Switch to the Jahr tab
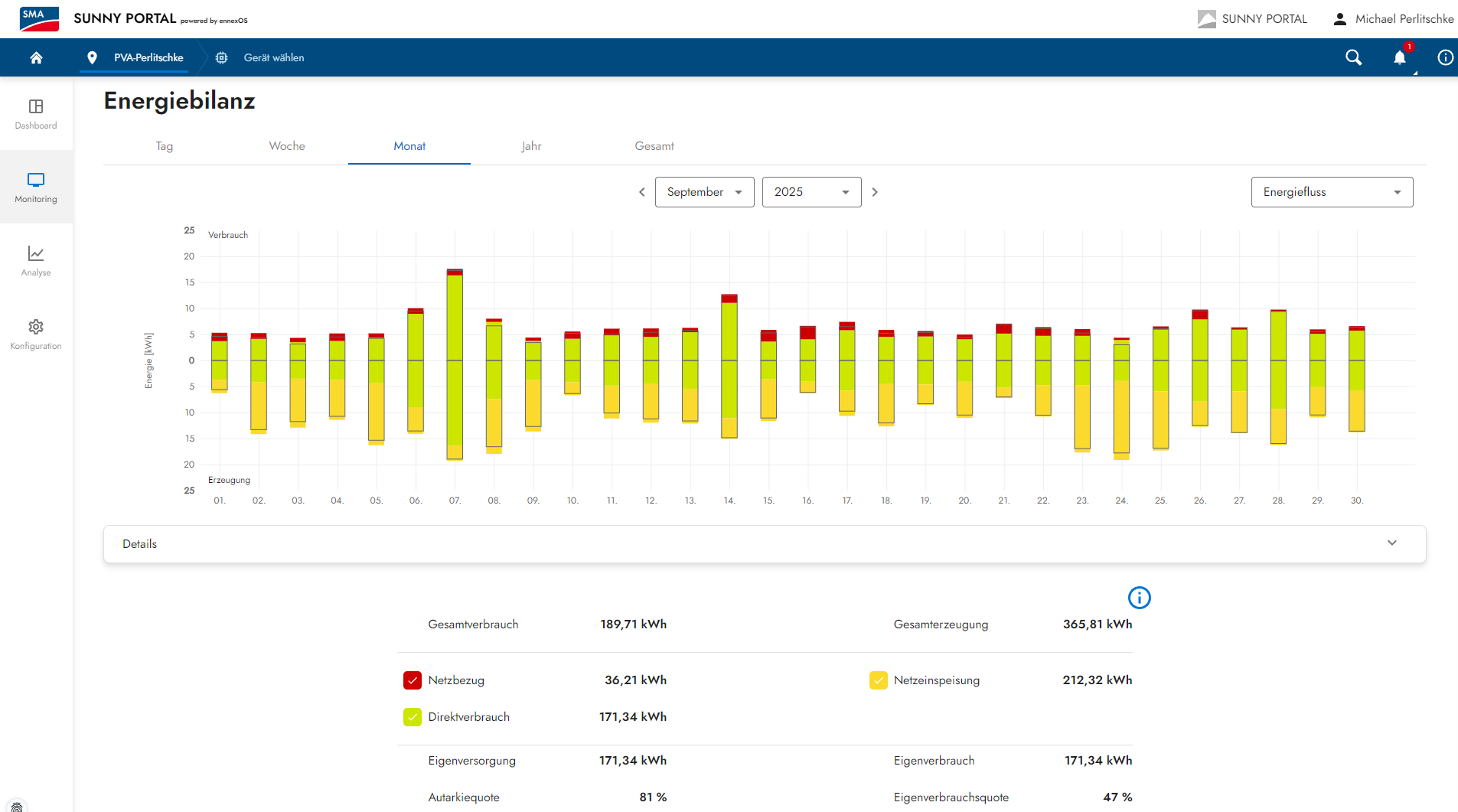This screenshot has height=812, width=1458. [x=531, y=146]
